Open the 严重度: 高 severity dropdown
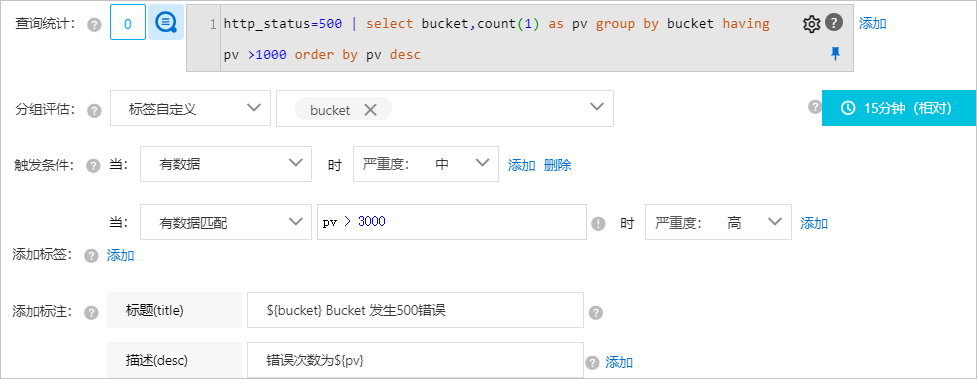This screenshot has height=379, width=977. tap(718, 222)
